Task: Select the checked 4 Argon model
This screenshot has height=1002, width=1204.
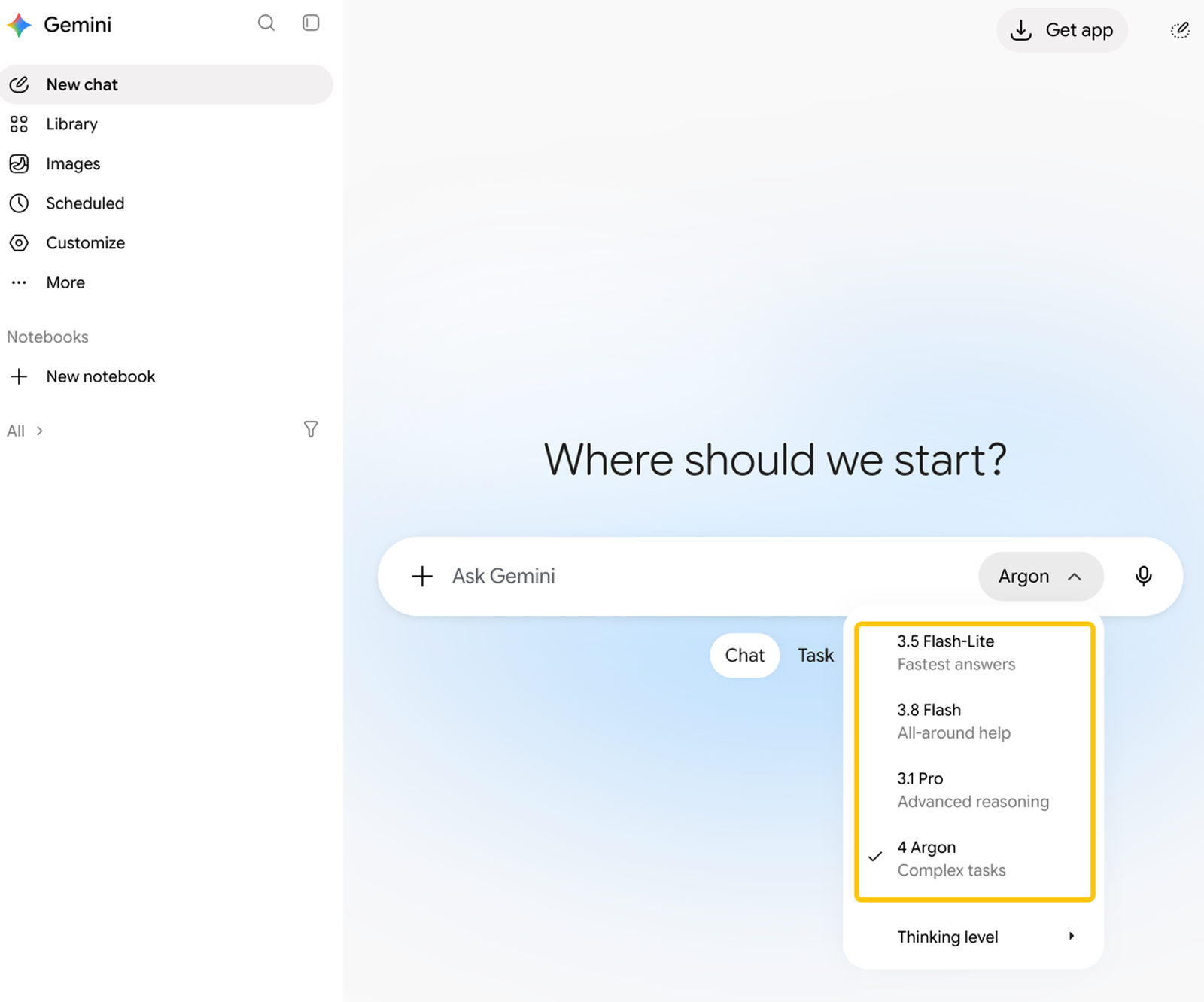Action: (x=974, y=858)
